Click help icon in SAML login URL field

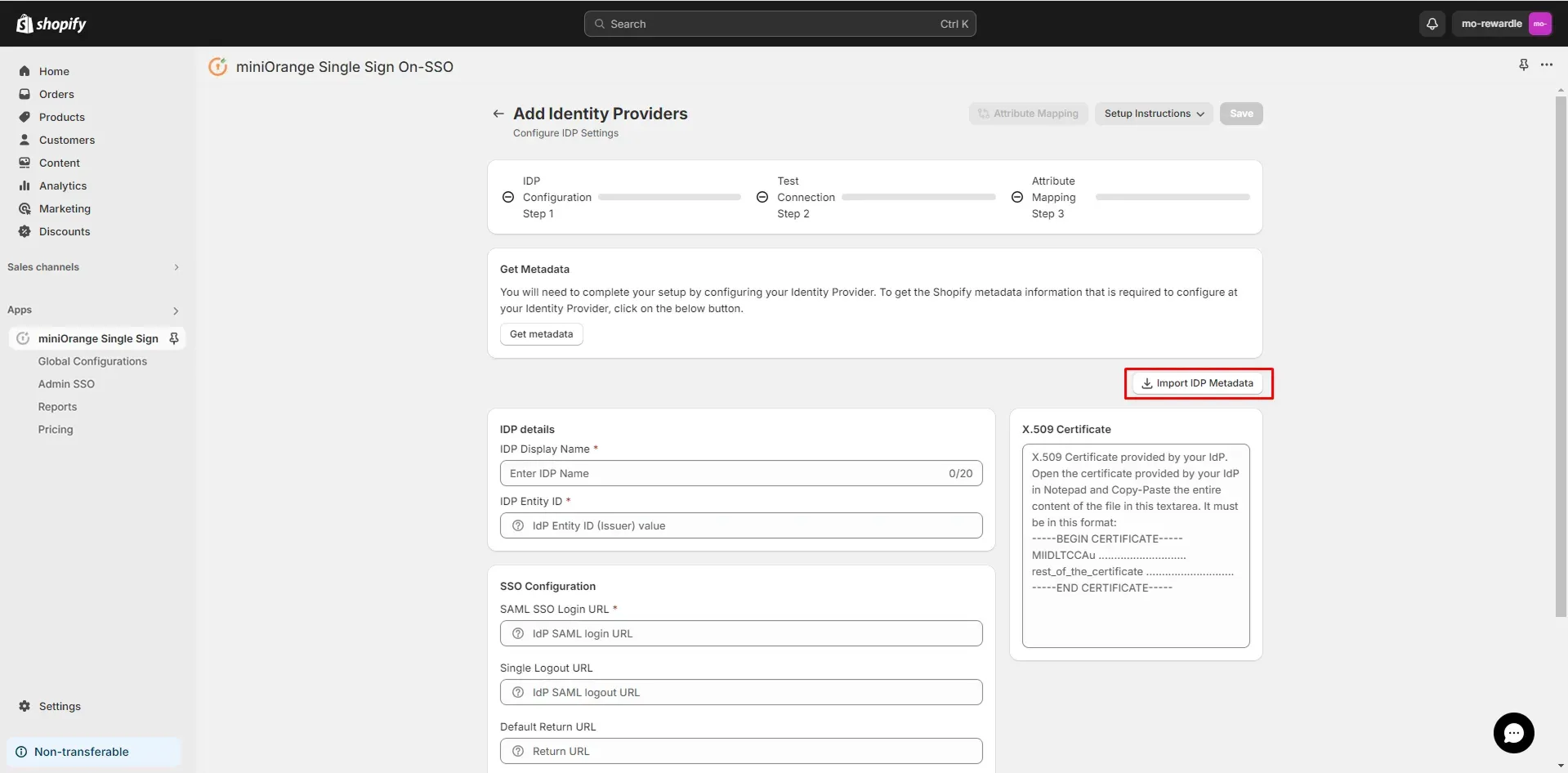click(518, 633)
